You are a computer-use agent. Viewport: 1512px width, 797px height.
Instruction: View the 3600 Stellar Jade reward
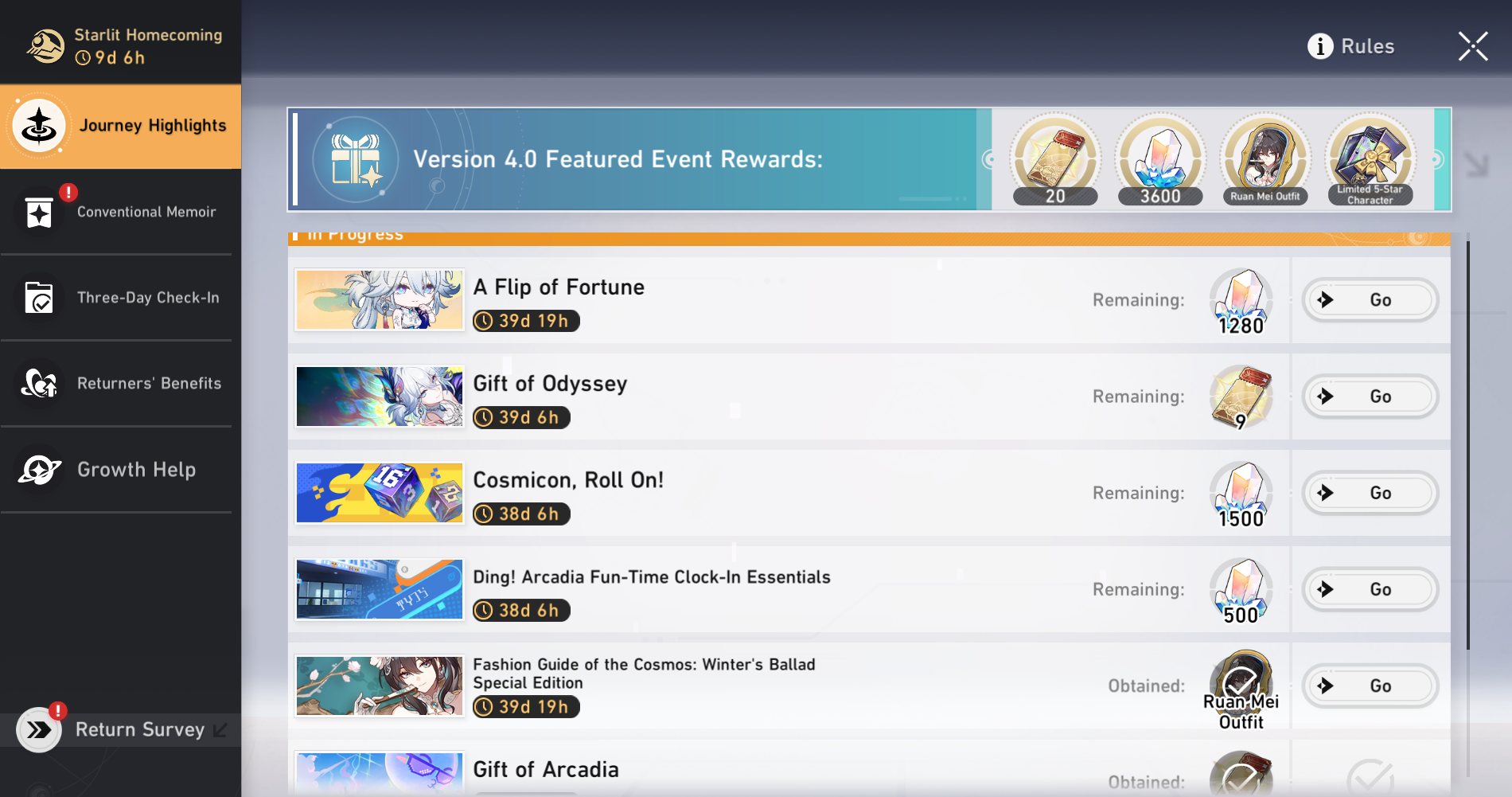[x=1160, y=160]
